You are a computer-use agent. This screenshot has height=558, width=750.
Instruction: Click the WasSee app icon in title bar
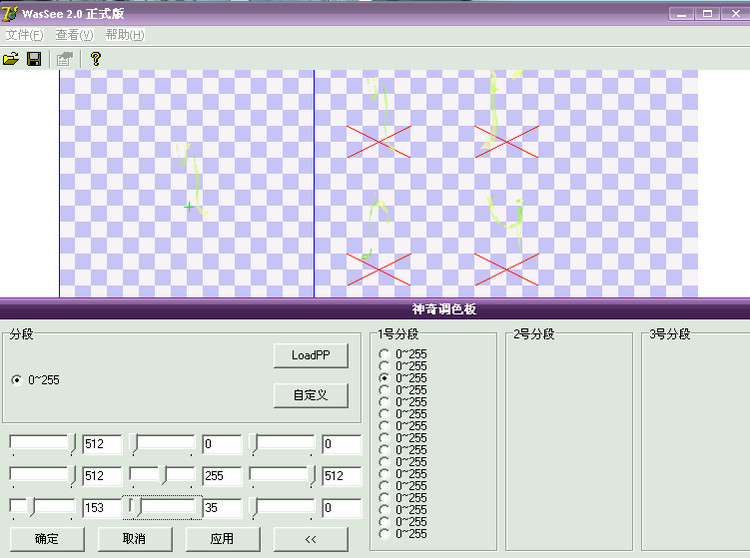10,13
